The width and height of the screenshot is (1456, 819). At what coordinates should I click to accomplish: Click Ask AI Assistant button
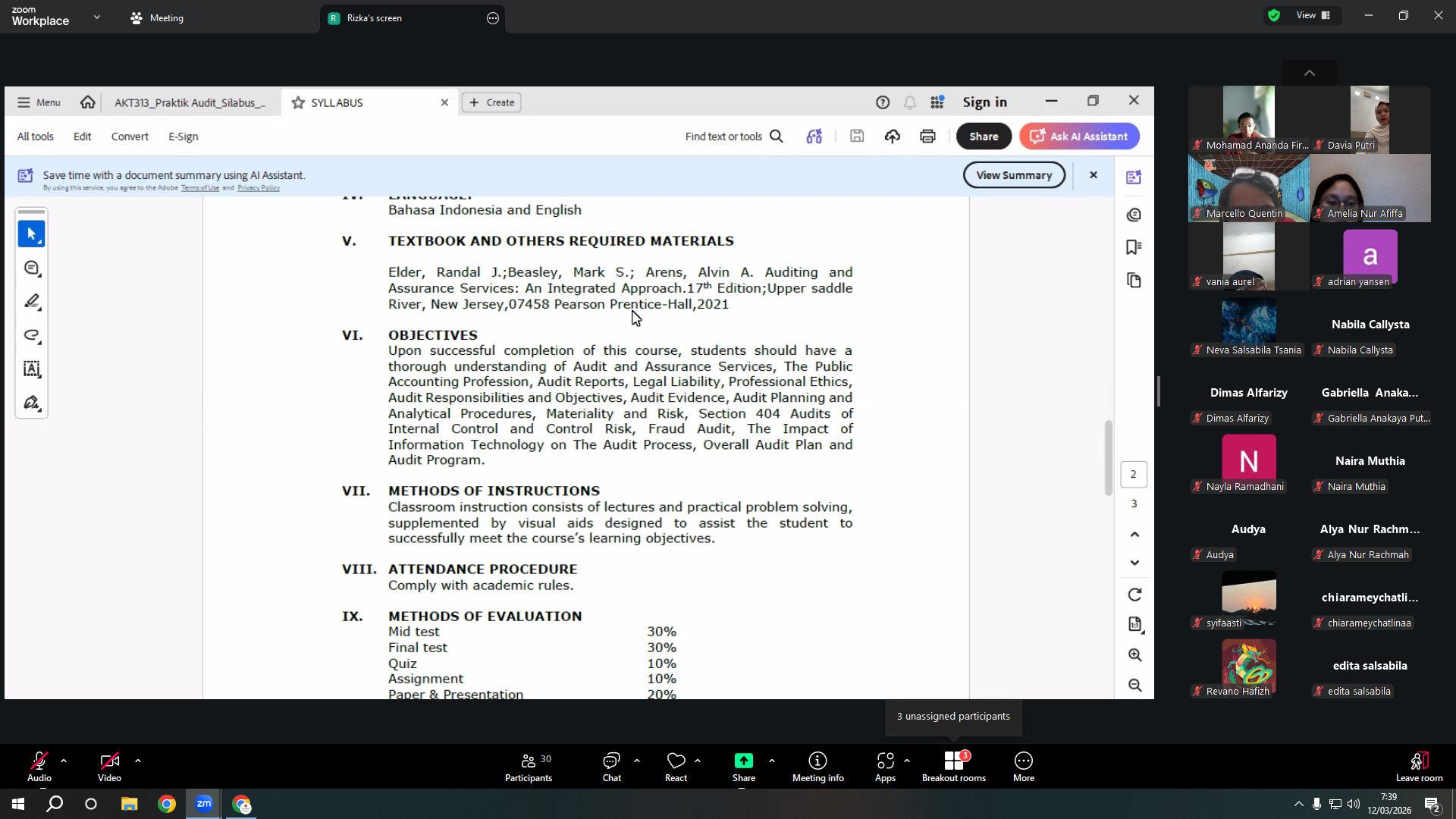[1079, 136]
